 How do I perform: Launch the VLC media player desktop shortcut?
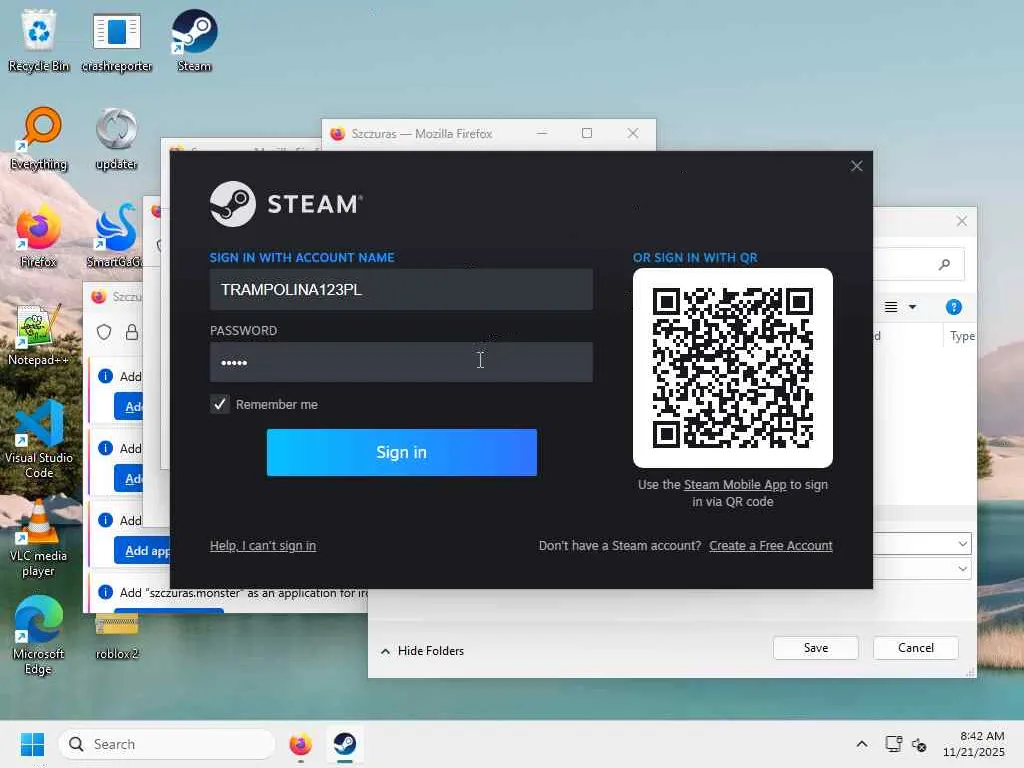tap(39, 537)
